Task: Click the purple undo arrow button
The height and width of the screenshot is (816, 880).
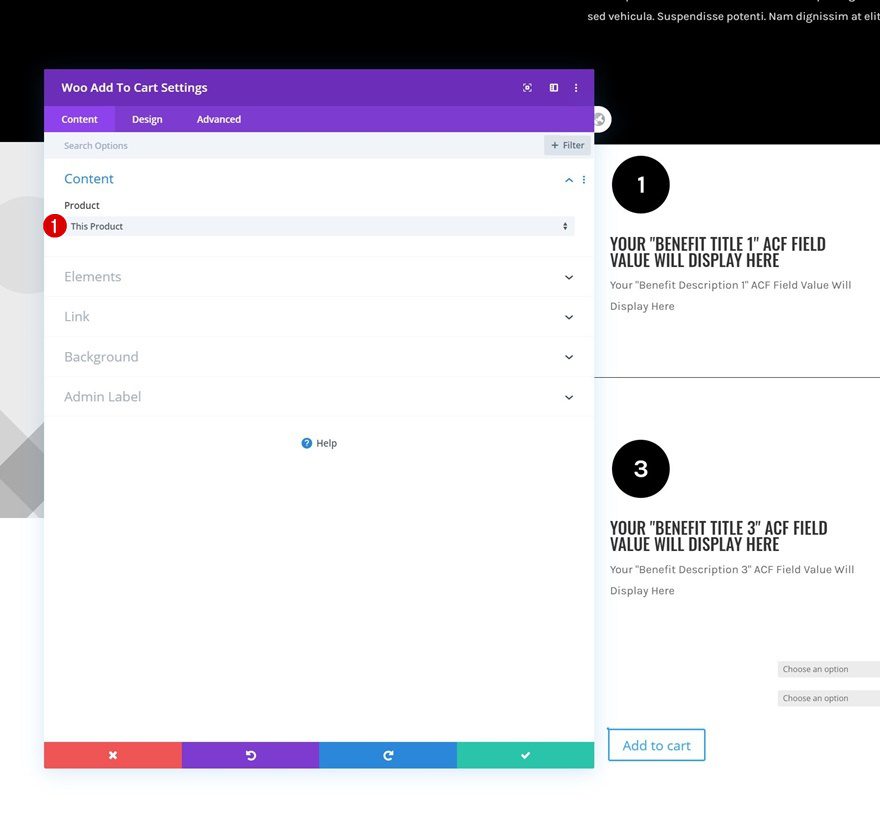Action: coord(250,755)
